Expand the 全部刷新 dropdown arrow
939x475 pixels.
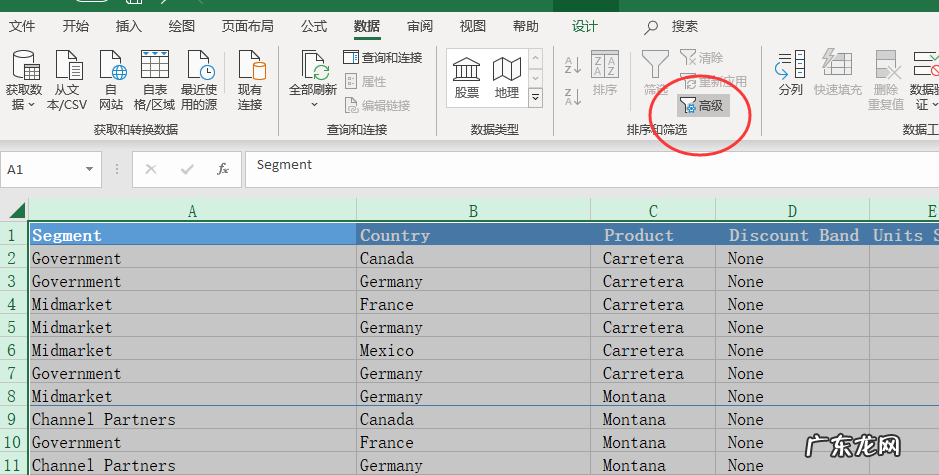point(314,104)
